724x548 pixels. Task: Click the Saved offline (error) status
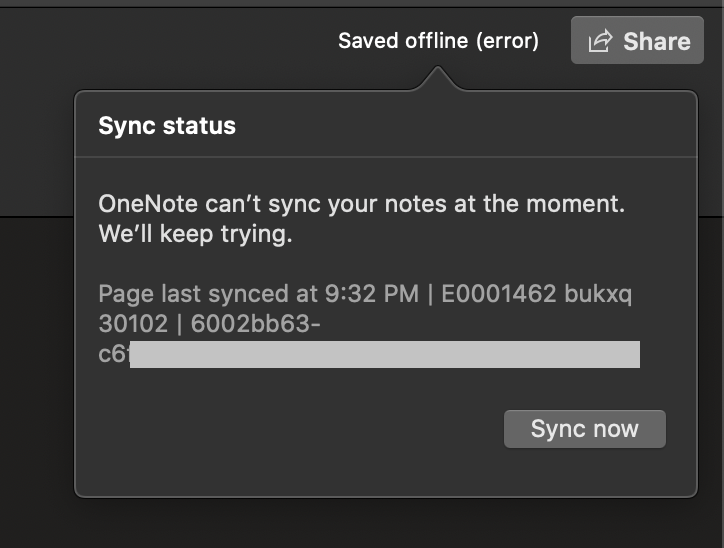pyautogui.click(x=438, y=41)
